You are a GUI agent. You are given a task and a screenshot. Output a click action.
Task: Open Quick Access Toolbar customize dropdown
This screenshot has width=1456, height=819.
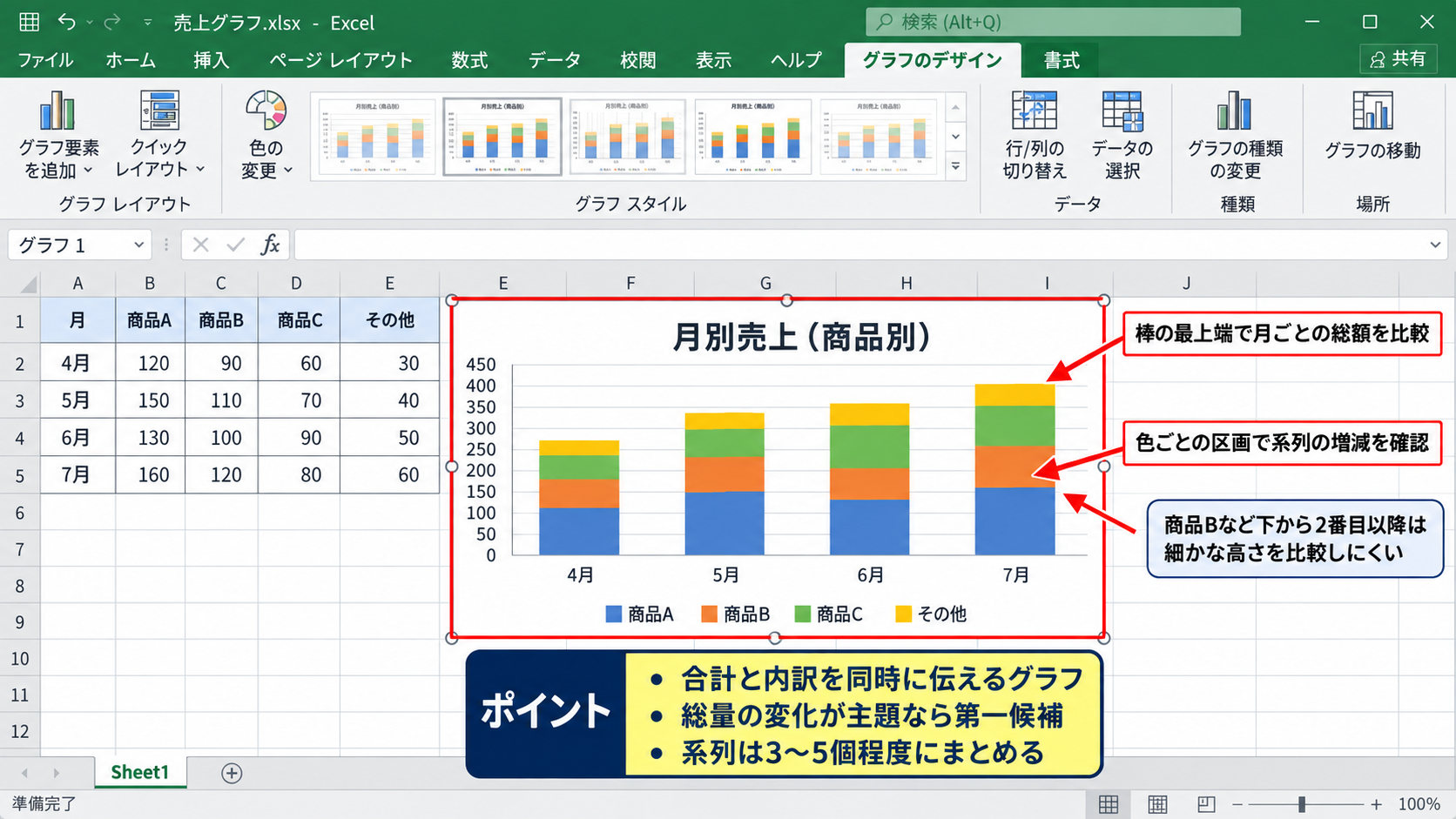tap(147, 23)
